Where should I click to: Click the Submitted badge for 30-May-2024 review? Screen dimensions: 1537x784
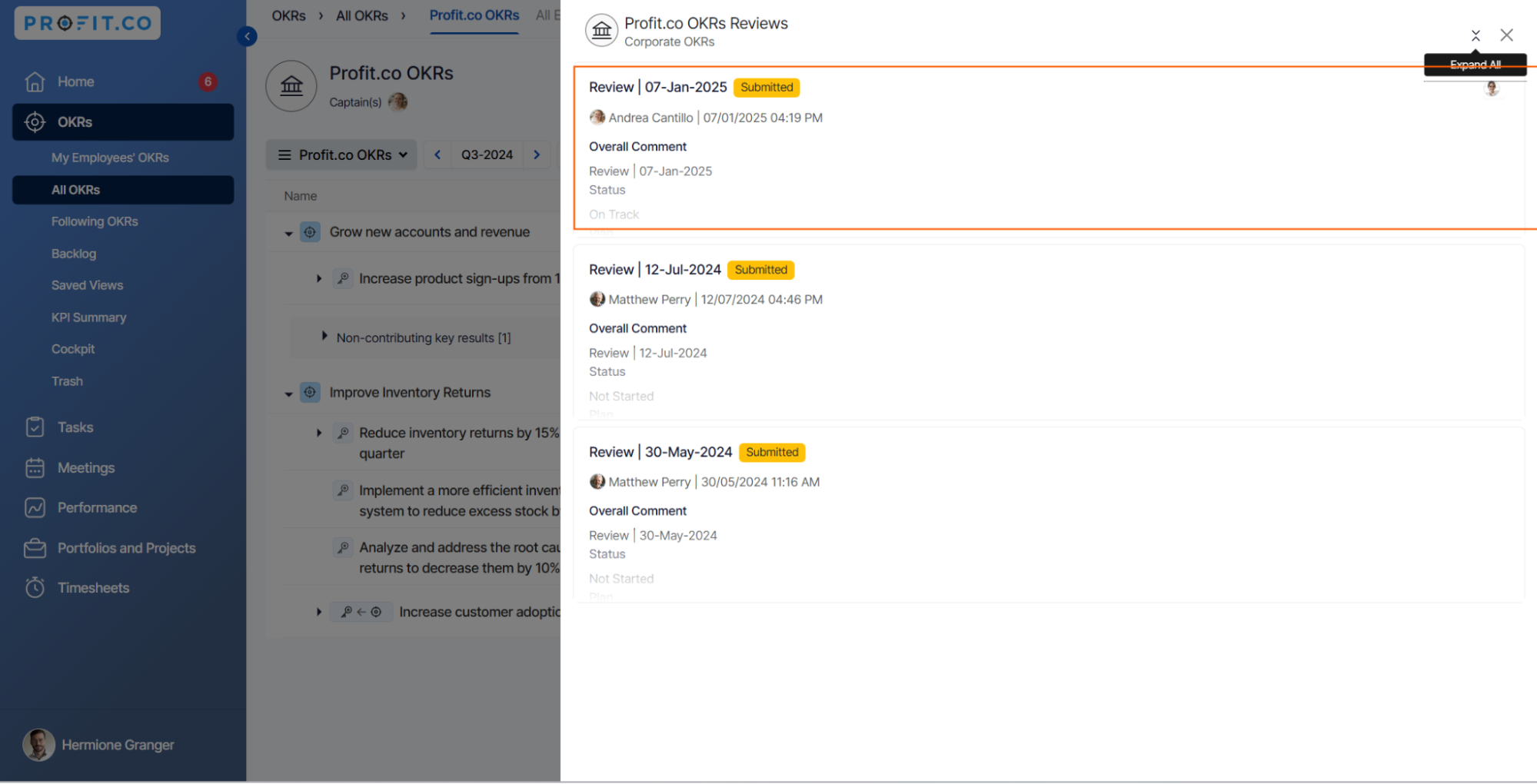(772, 452)
